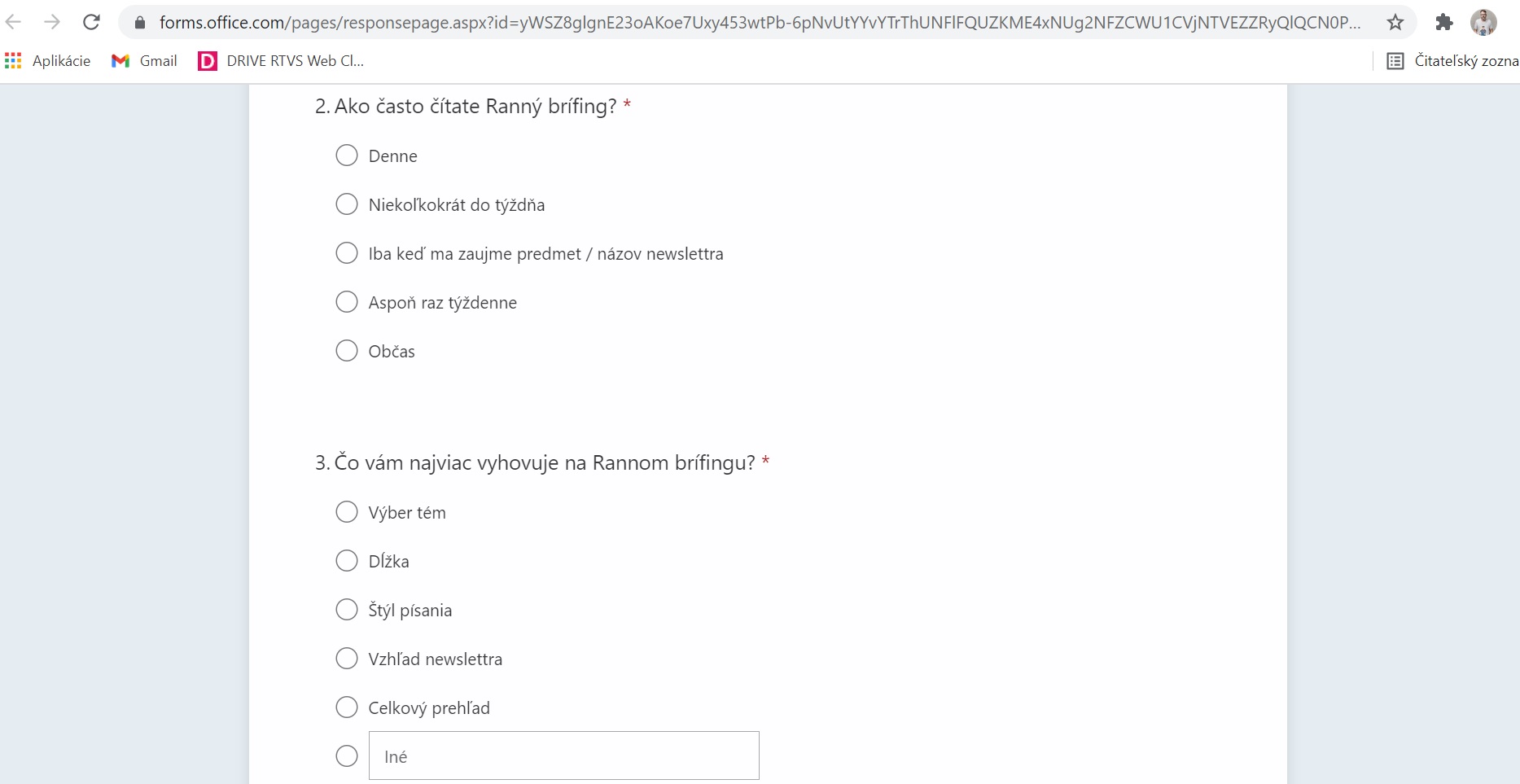Click the browser back arrow
Image resolution: width=1520 pixels, height=784 pixels.
pyautogui.click(x=14, y=22)
